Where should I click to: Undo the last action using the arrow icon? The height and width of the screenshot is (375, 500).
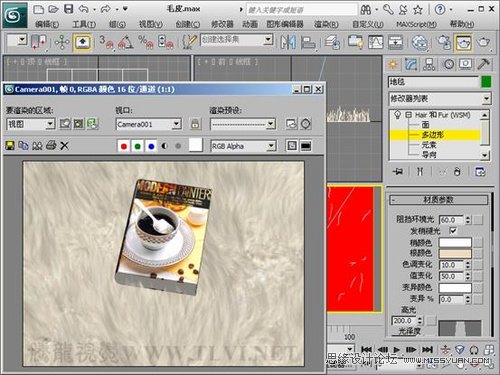(x=83, y=9)
